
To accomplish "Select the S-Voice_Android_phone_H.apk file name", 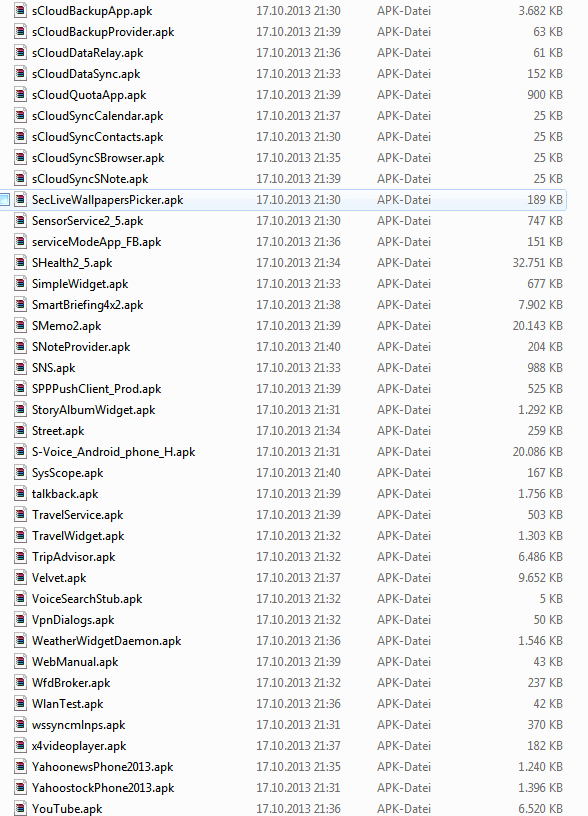I will (x=113, y=452).
